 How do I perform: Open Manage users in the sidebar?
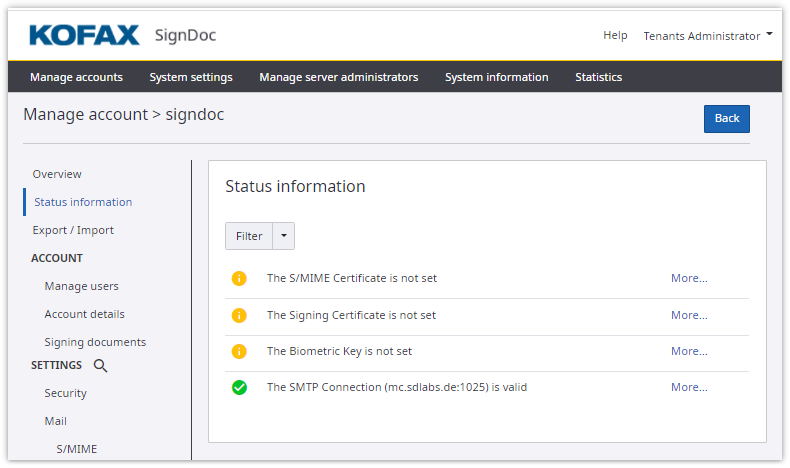click(x=81, y=286)
